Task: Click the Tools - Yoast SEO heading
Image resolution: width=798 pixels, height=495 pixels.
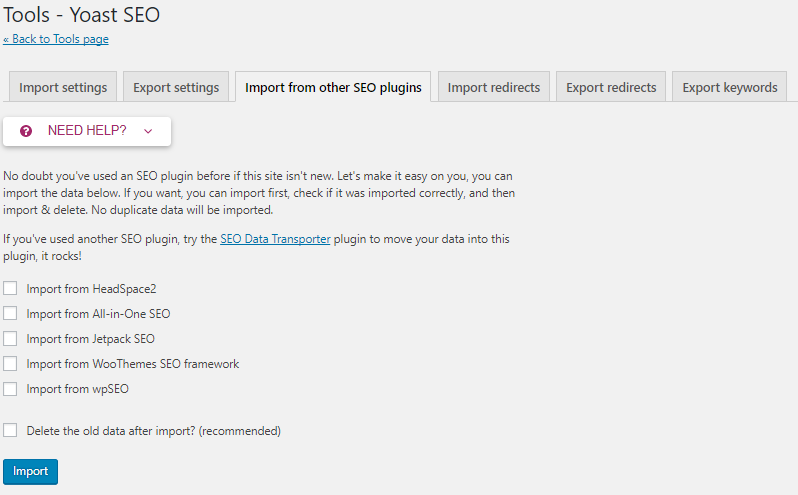Action: click(x=81, y=15)
